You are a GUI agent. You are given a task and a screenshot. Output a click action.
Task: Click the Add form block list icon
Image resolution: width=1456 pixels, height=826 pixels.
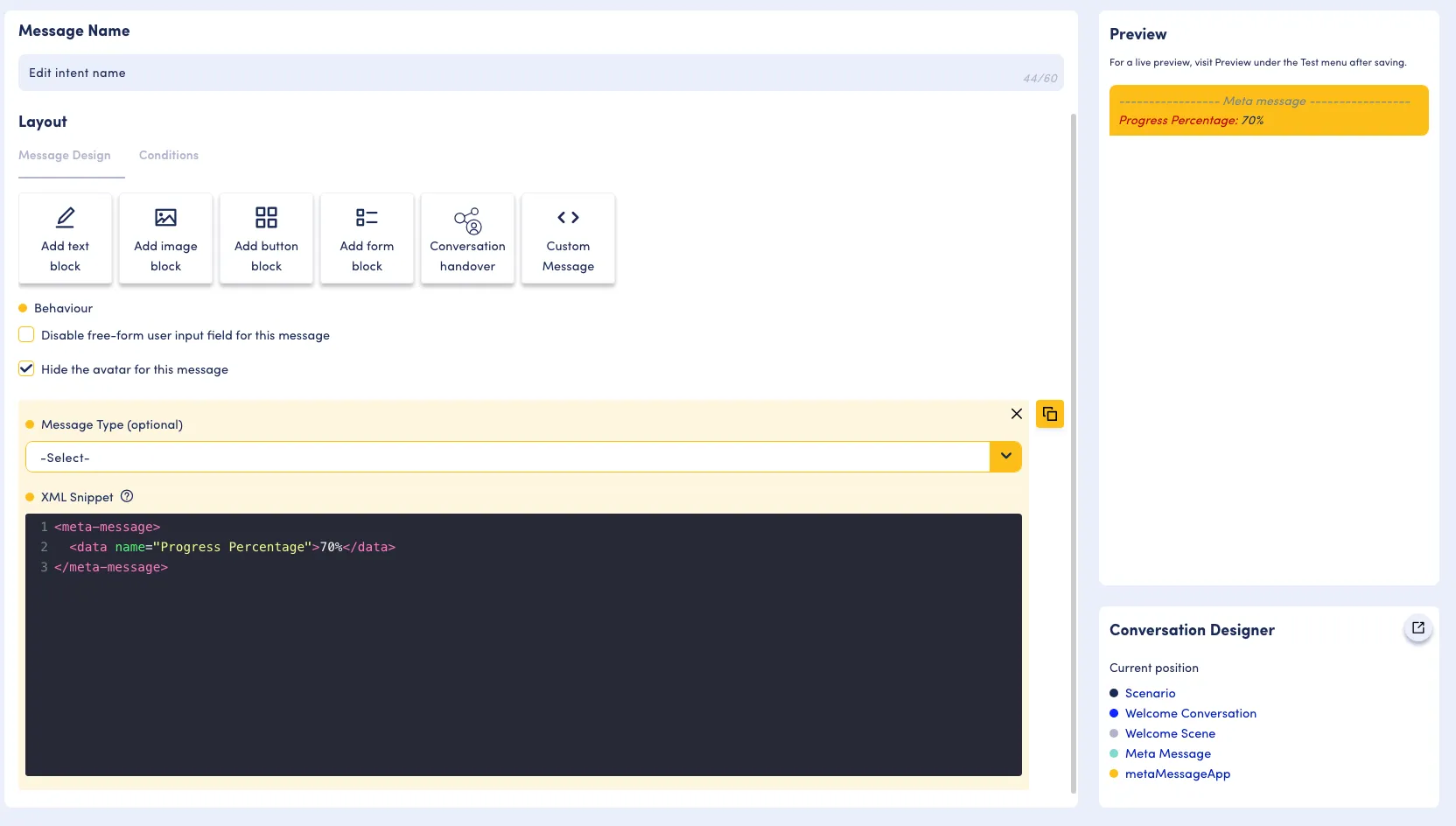point(367,217)
